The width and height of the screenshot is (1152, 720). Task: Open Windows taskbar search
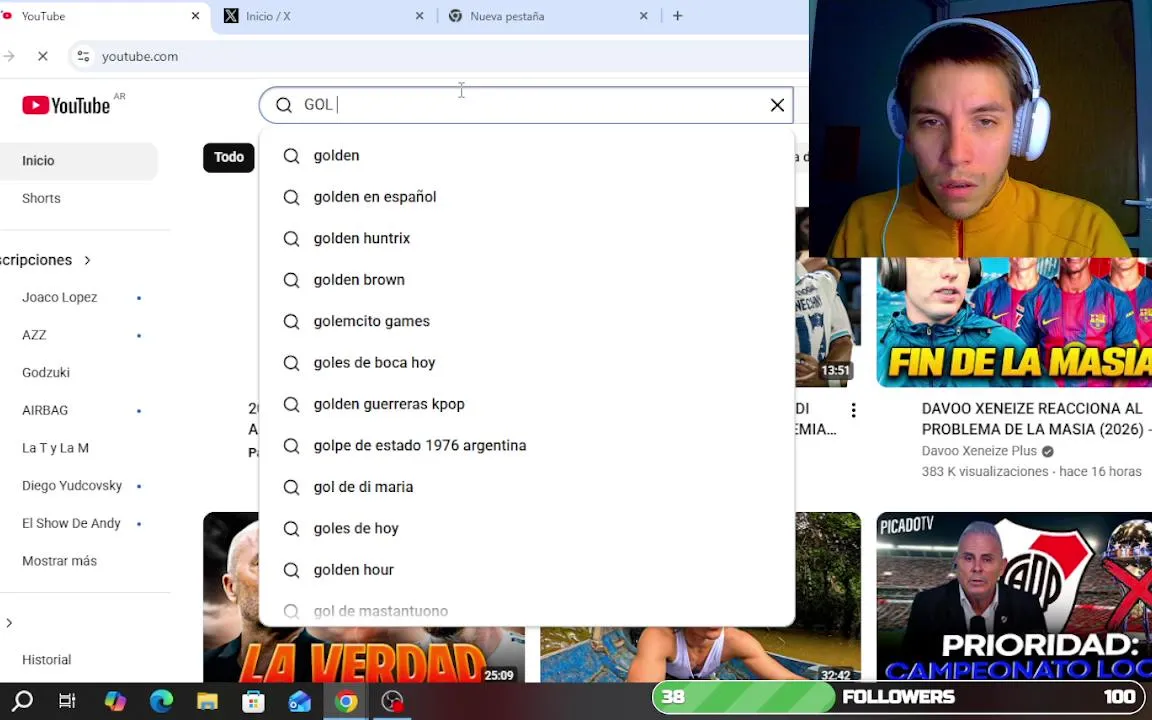(23, 701)
